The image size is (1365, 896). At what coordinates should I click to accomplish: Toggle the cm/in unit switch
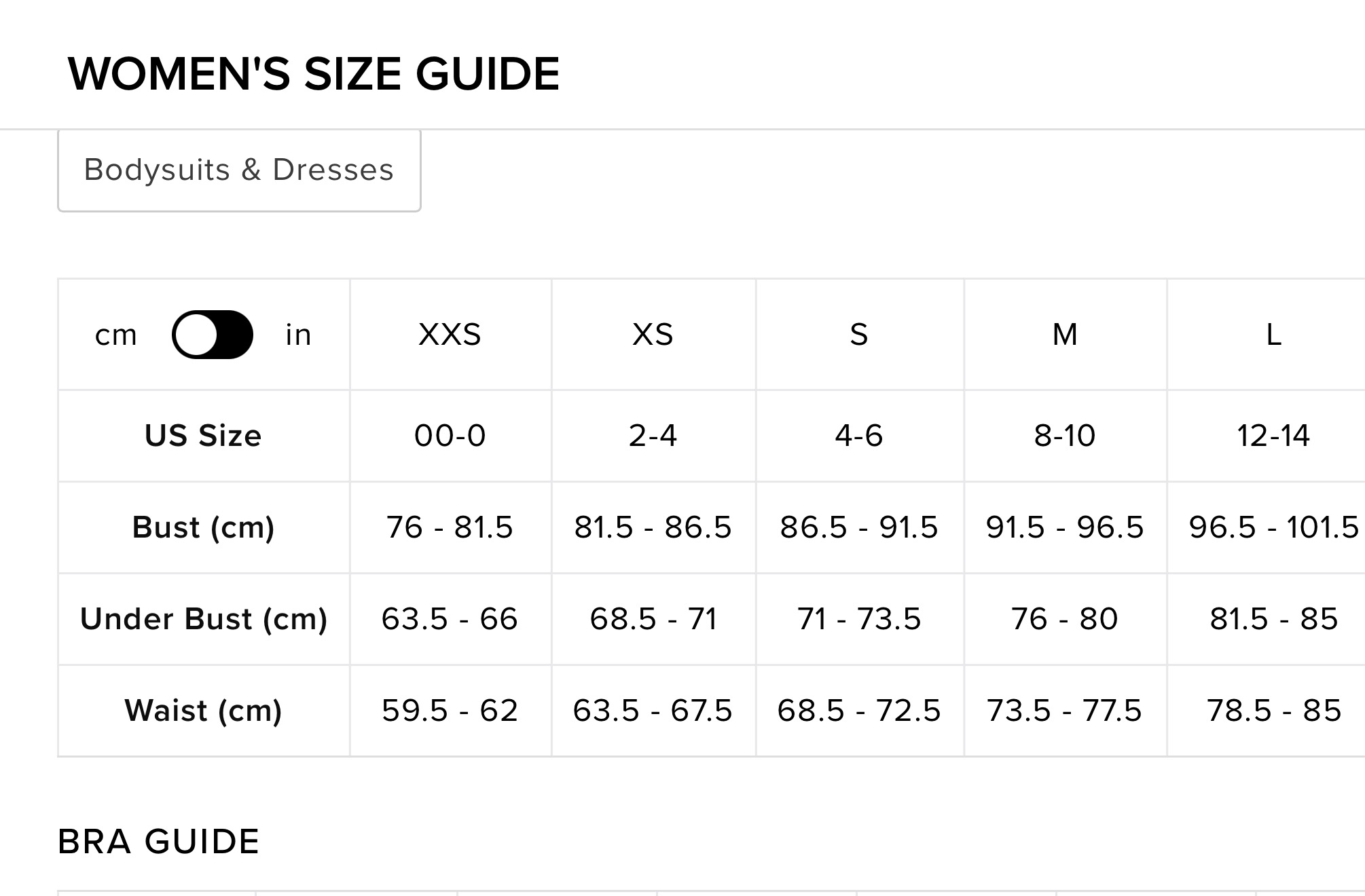click(x=212, y=335)
